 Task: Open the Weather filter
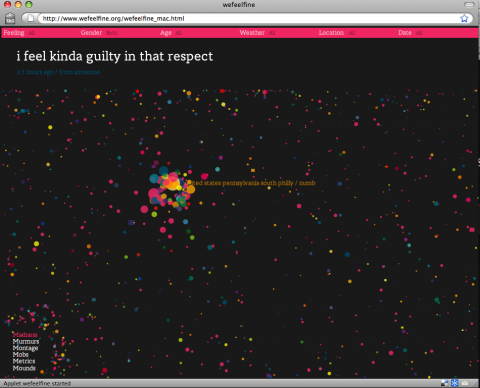click(x=257, y=33)
